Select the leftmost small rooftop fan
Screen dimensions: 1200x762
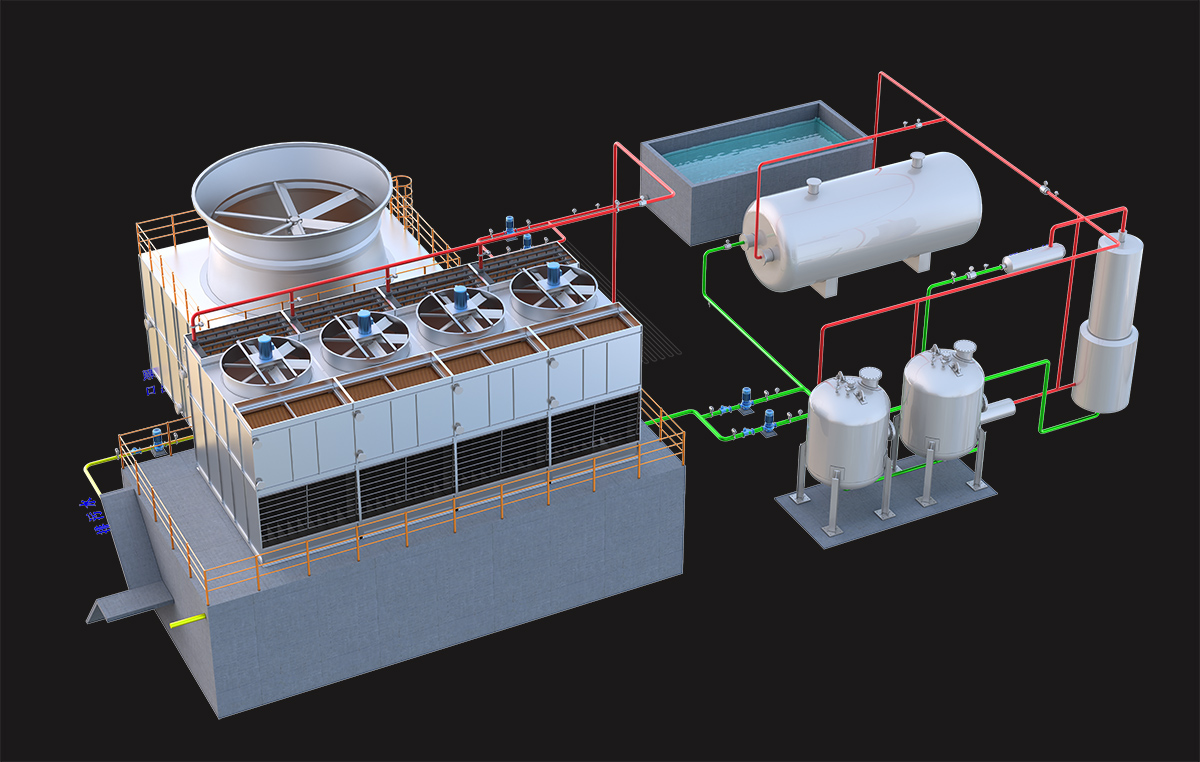265,362
